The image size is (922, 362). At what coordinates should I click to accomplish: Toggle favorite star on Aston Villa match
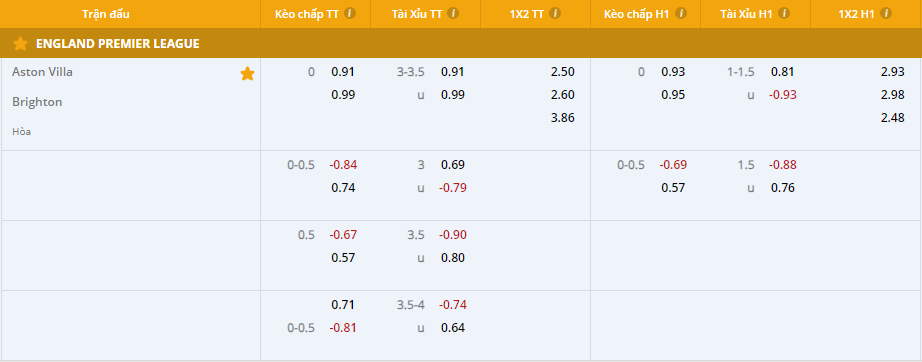coord(248,73)
